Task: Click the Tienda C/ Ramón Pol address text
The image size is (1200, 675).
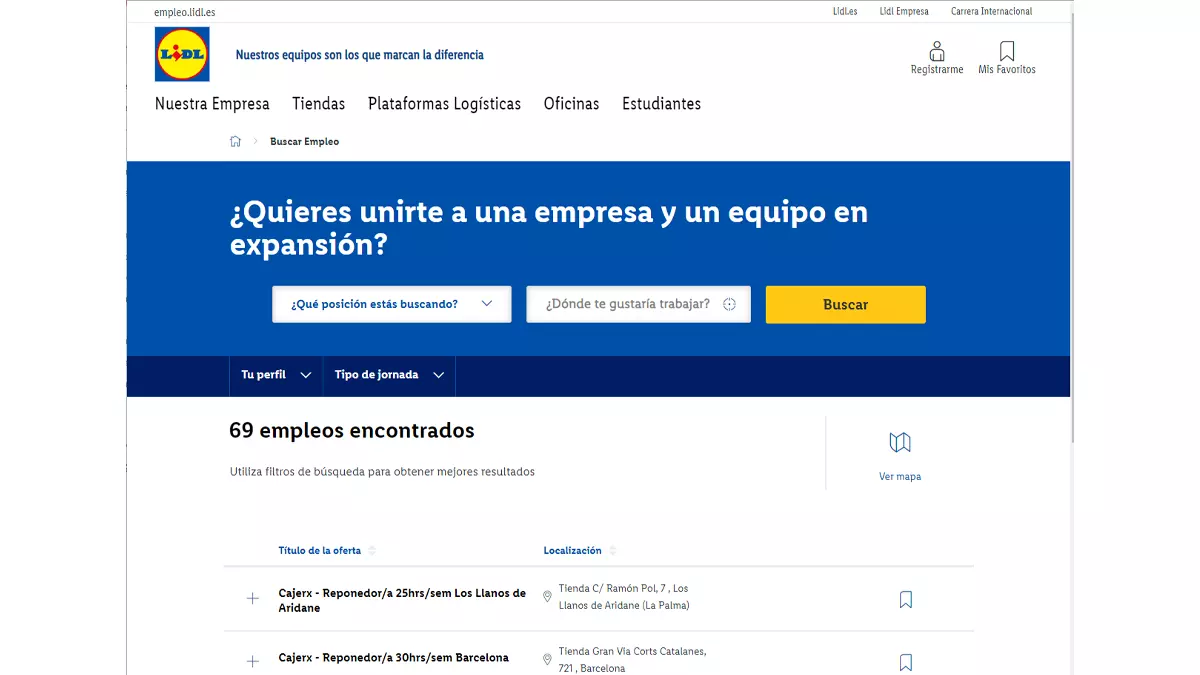Action: [x=624, y=597]
